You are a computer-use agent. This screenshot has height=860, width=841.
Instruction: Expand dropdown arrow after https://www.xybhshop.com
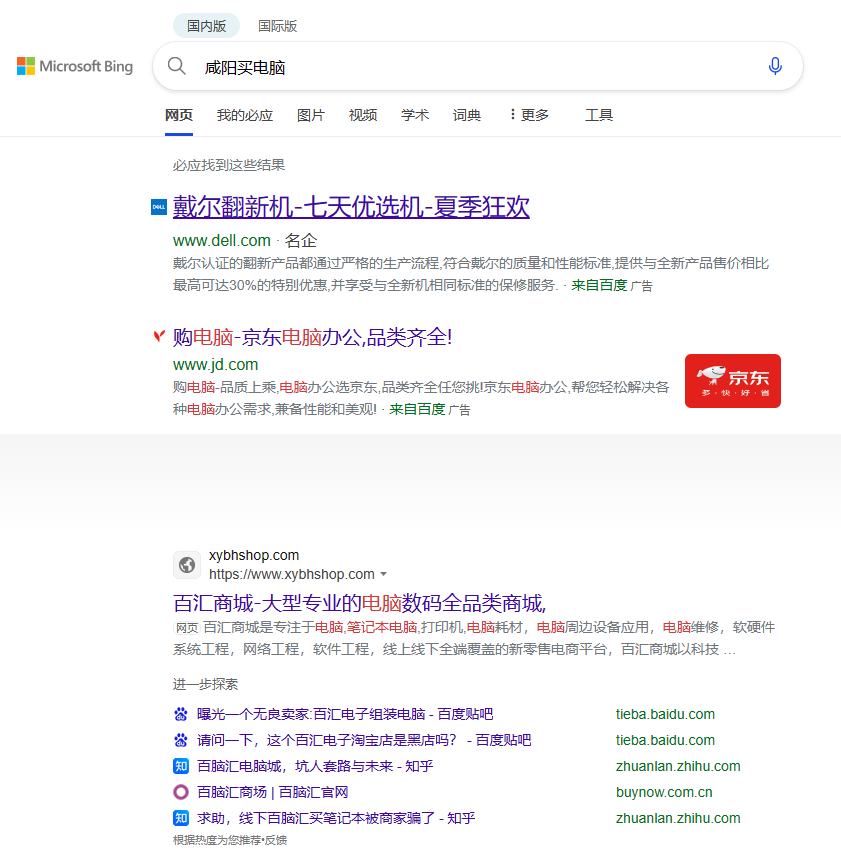point(383,574)
